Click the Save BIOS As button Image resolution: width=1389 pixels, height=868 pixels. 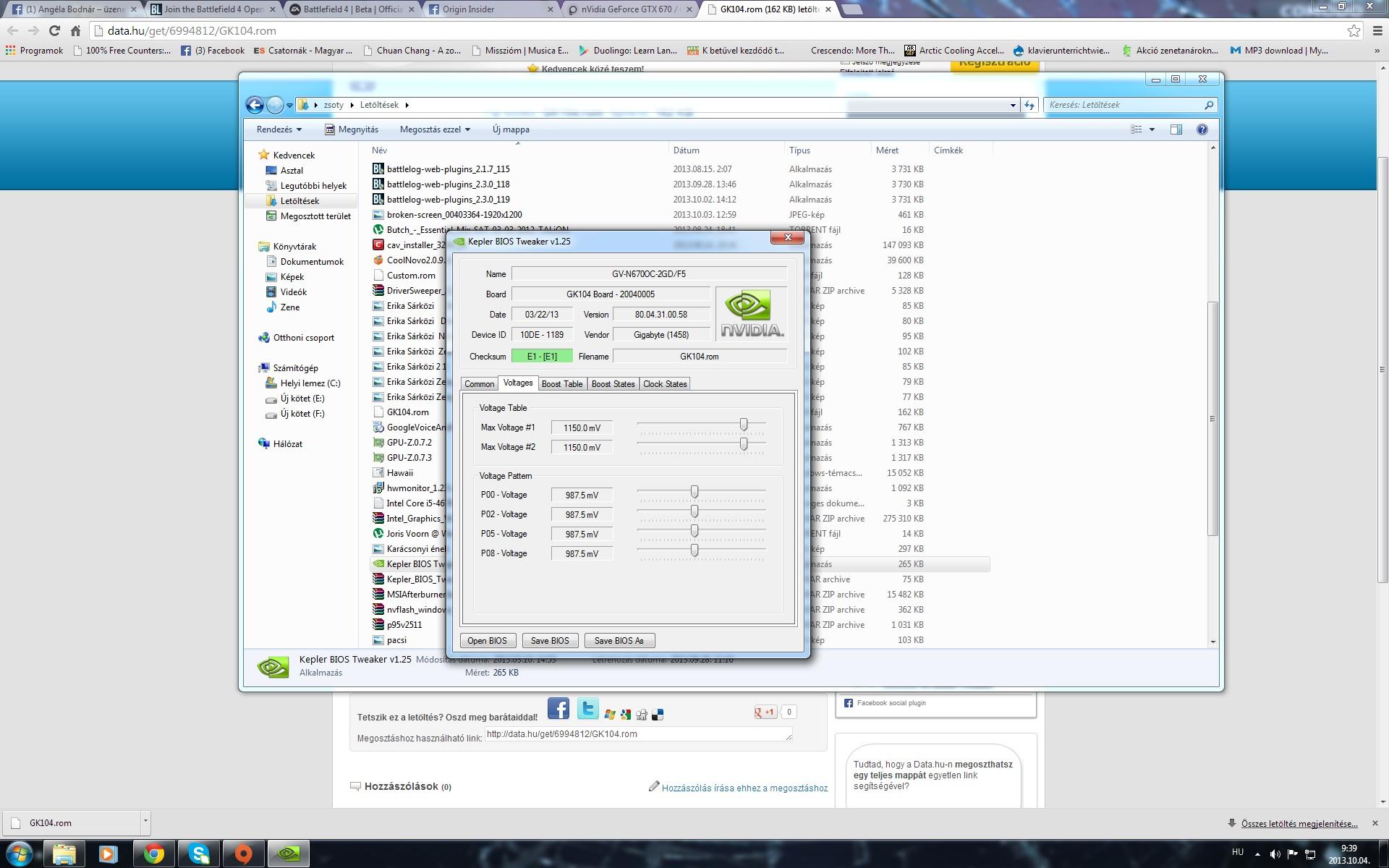click(x=619, y=641)
